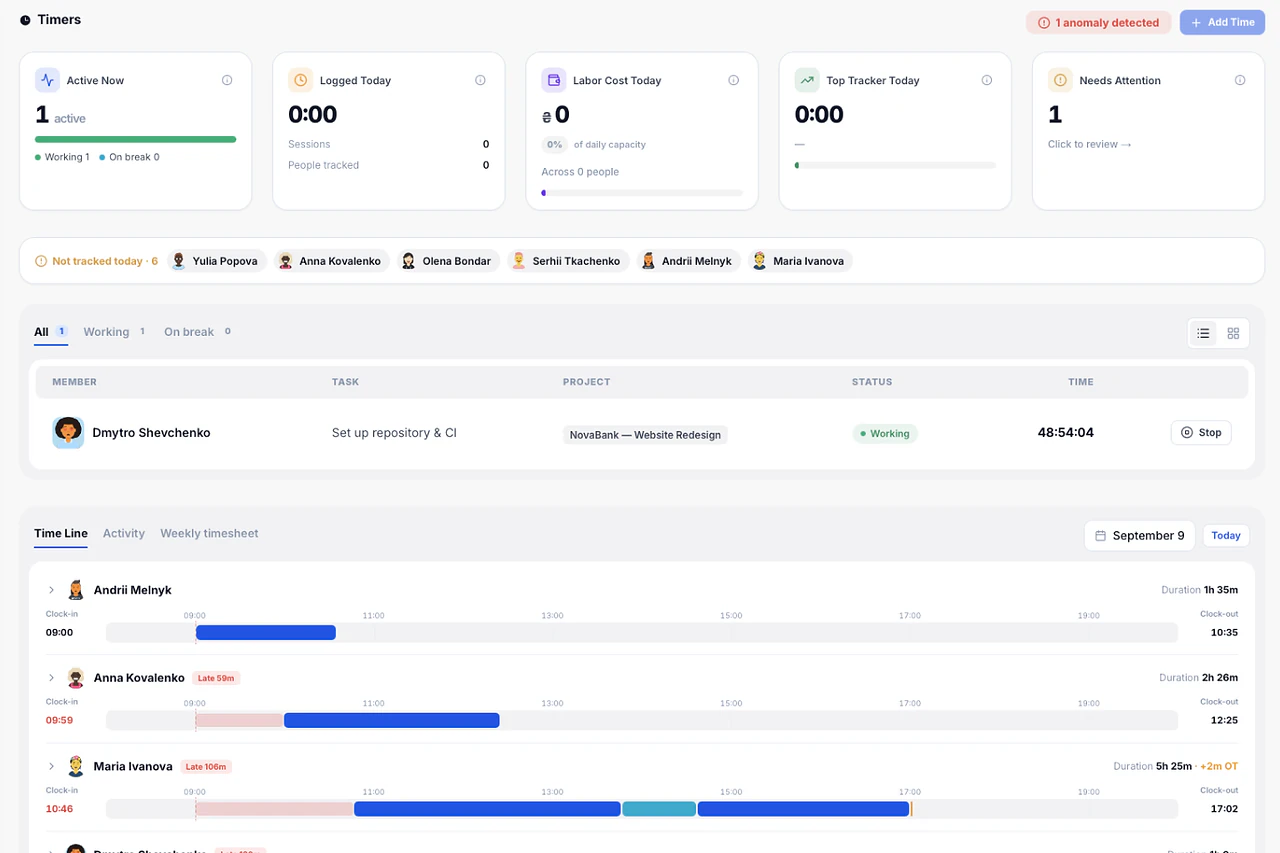Select Andrii Melnyk not-tracked chip
The height and width of the screenshot is (853, 1280).
click(x=688, y=261)
